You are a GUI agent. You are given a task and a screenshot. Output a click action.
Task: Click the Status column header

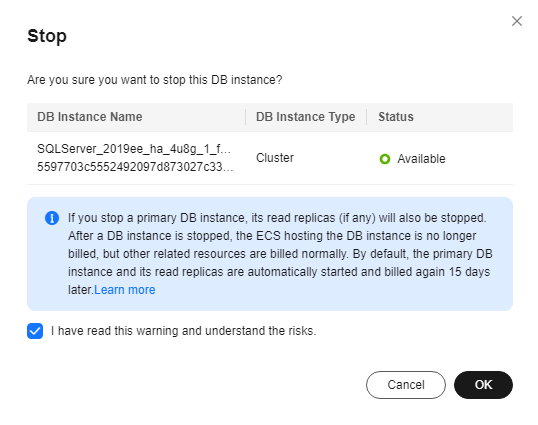(x=396, y=117)
